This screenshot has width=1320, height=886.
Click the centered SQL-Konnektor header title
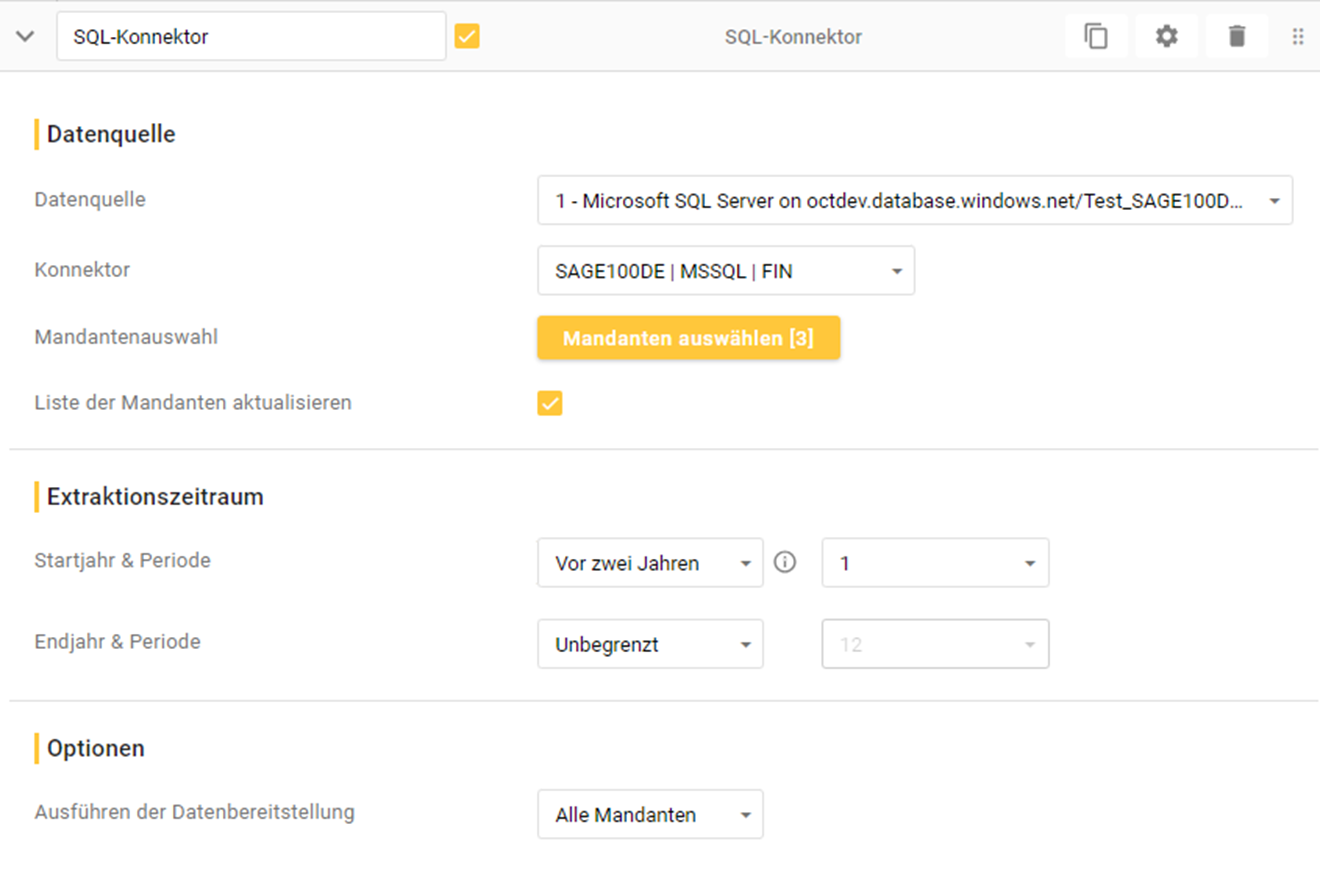click(x=793, y=37)
